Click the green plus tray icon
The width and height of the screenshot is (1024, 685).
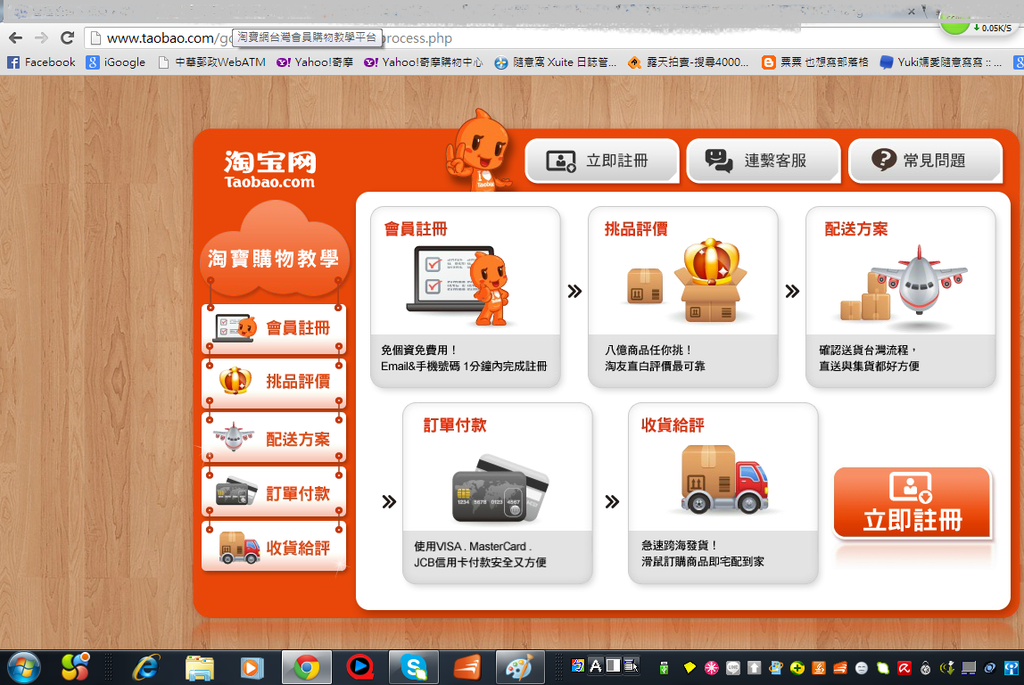click(x=797, y=668)
